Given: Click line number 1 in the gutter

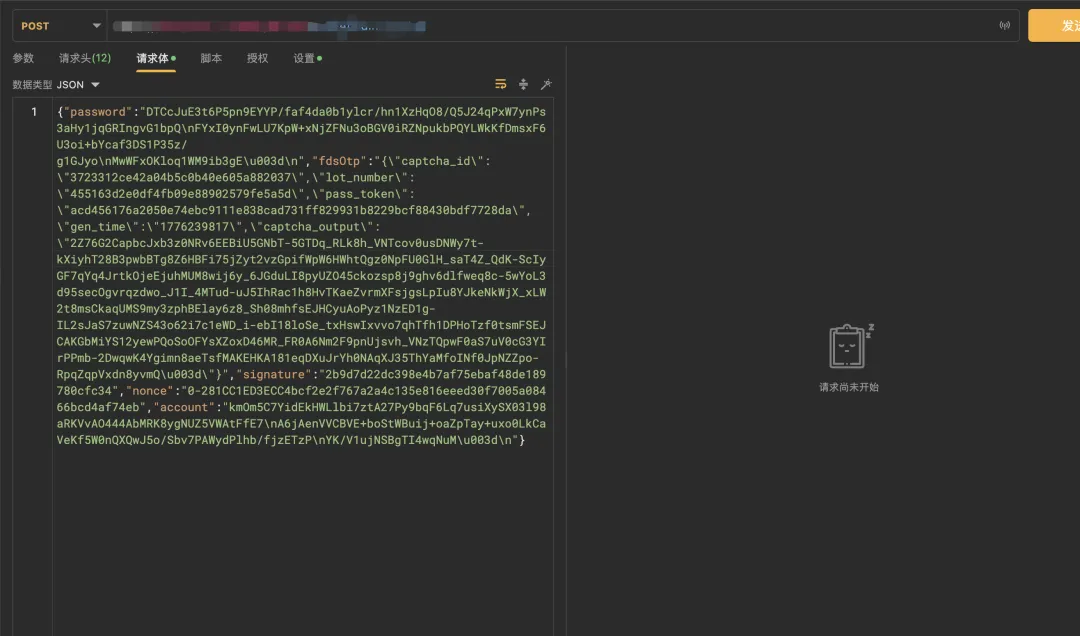Looking at the screenshot, I should (x=34, y=112).
